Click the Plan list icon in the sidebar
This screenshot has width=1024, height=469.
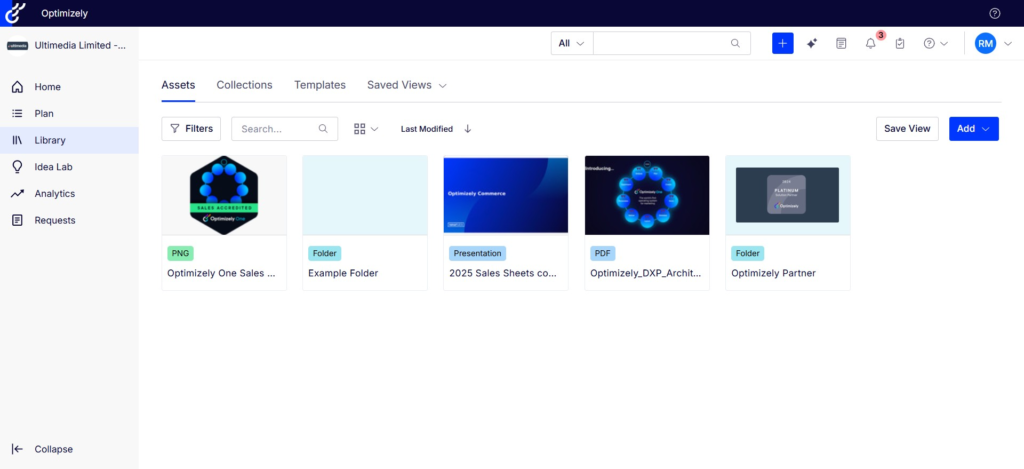[x=18, y=114]
